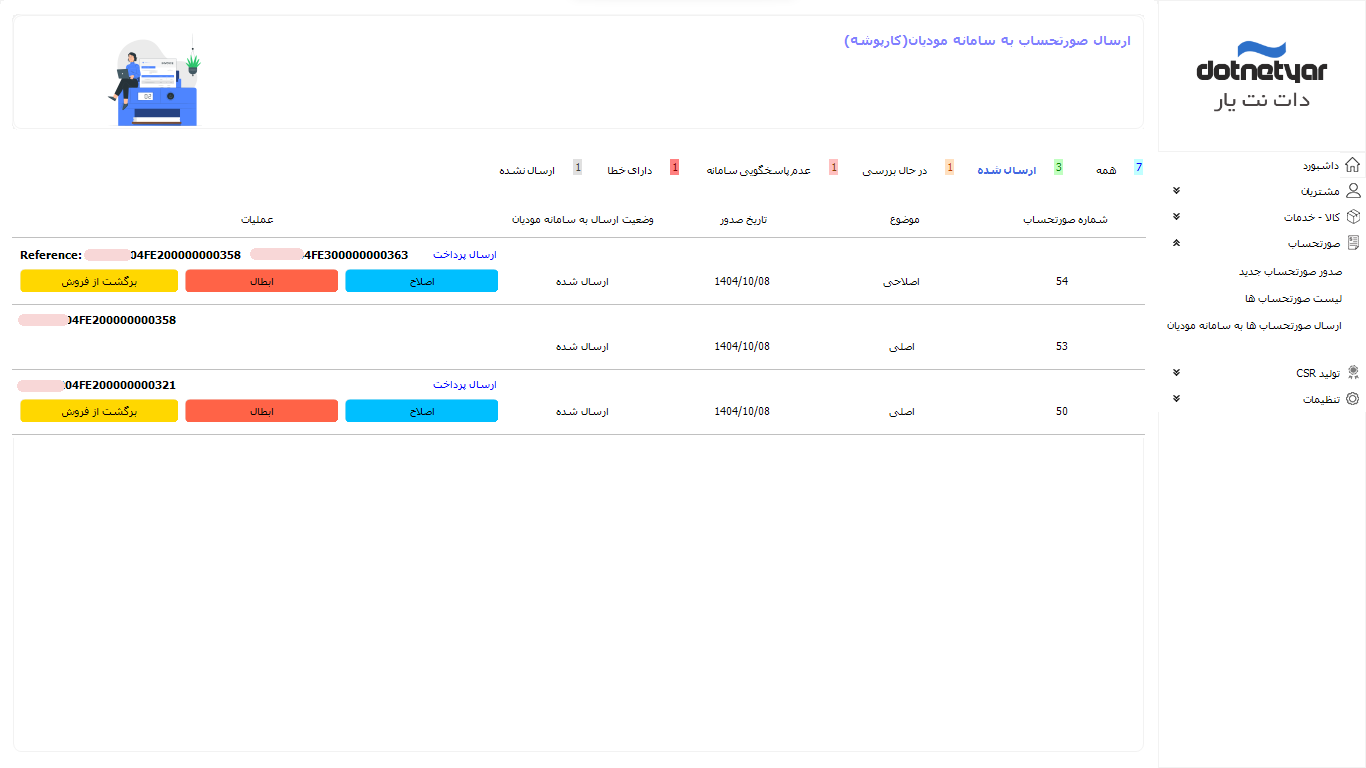Click the customers (مشتریان) person icon

pyautogui.click(x=1352, y=191)
